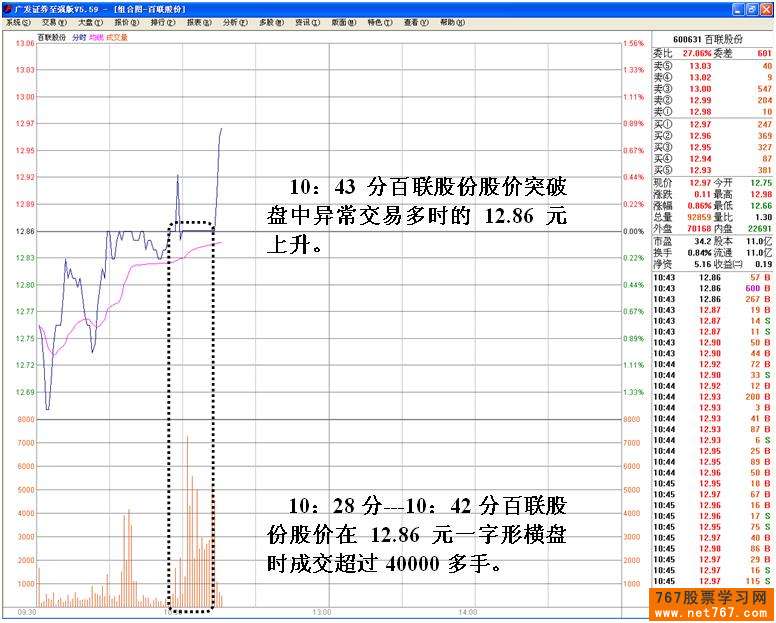Viewport: 776px width, 623px height.
Task: Select the 10:43 tick with 600 B
Action: 713,288
